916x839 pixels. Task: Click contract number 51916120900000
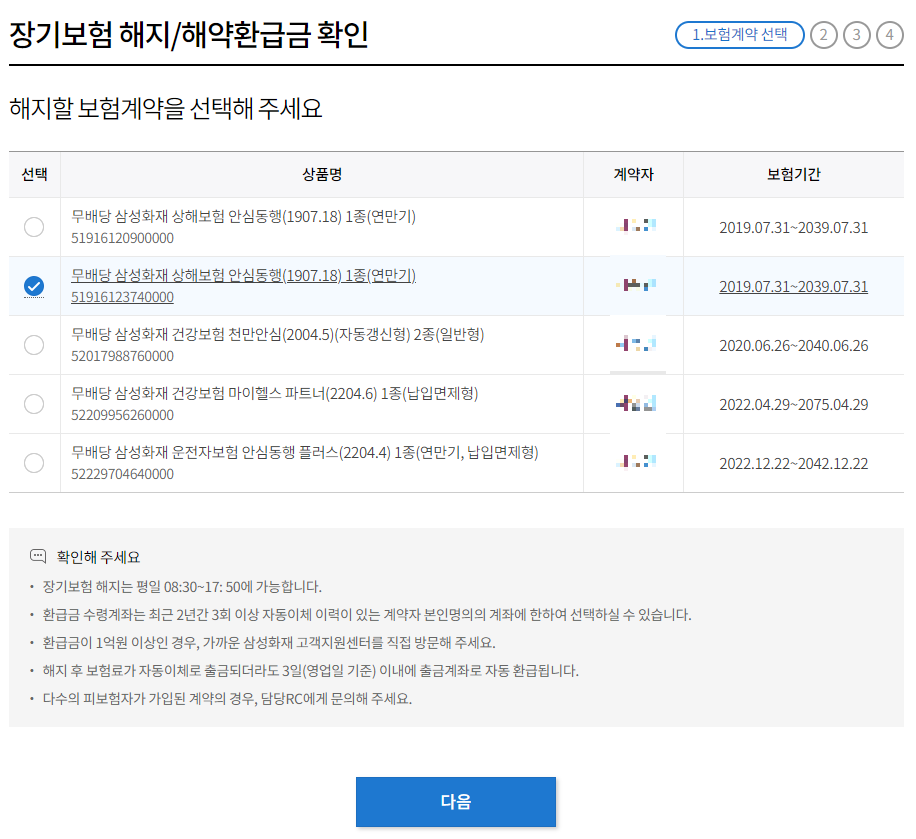[122, 238]
